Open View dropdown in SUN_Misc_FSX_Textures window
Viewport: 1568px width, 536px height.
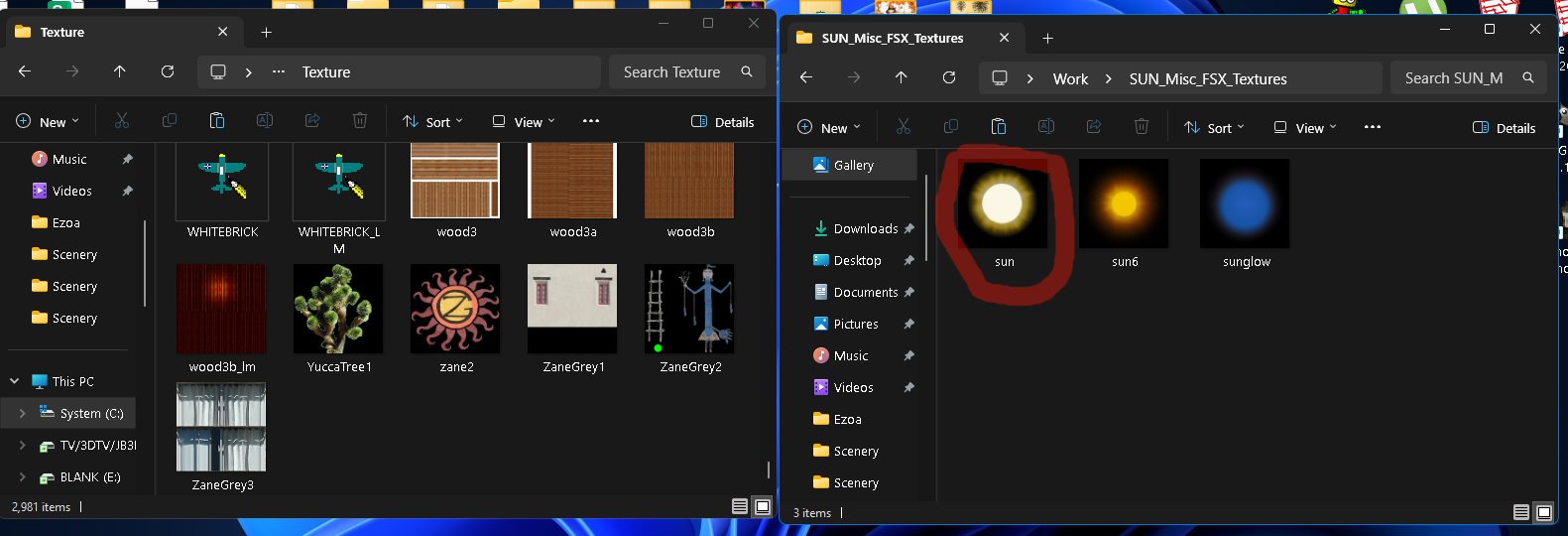(x=1305, y=127)
